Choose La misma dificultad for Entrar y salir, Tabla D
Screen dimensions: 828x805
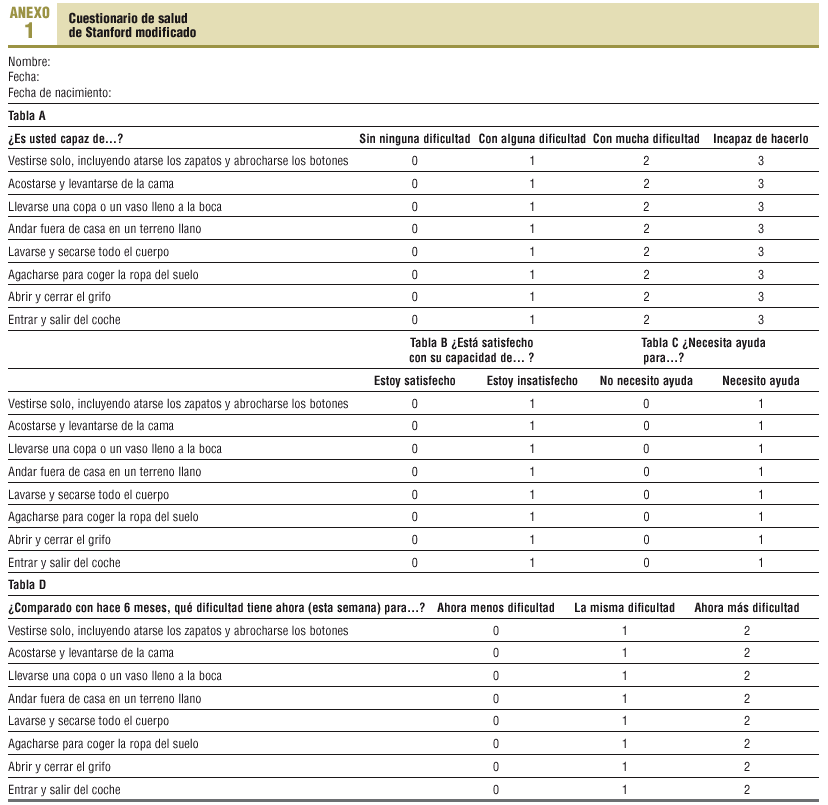(x=624, y=790)
